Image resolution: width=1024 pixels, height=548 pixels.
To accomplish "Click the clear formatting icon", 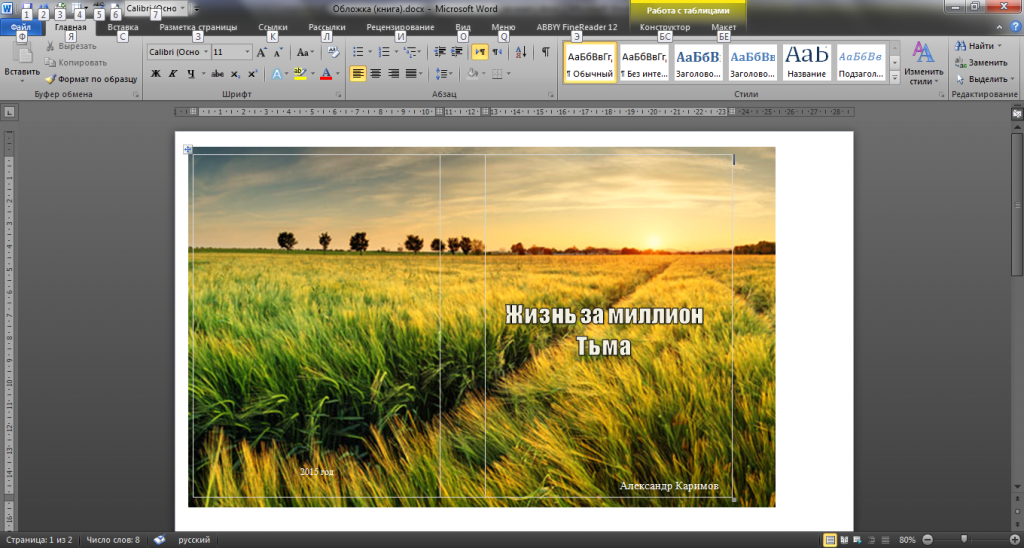I will click(333, 52).
